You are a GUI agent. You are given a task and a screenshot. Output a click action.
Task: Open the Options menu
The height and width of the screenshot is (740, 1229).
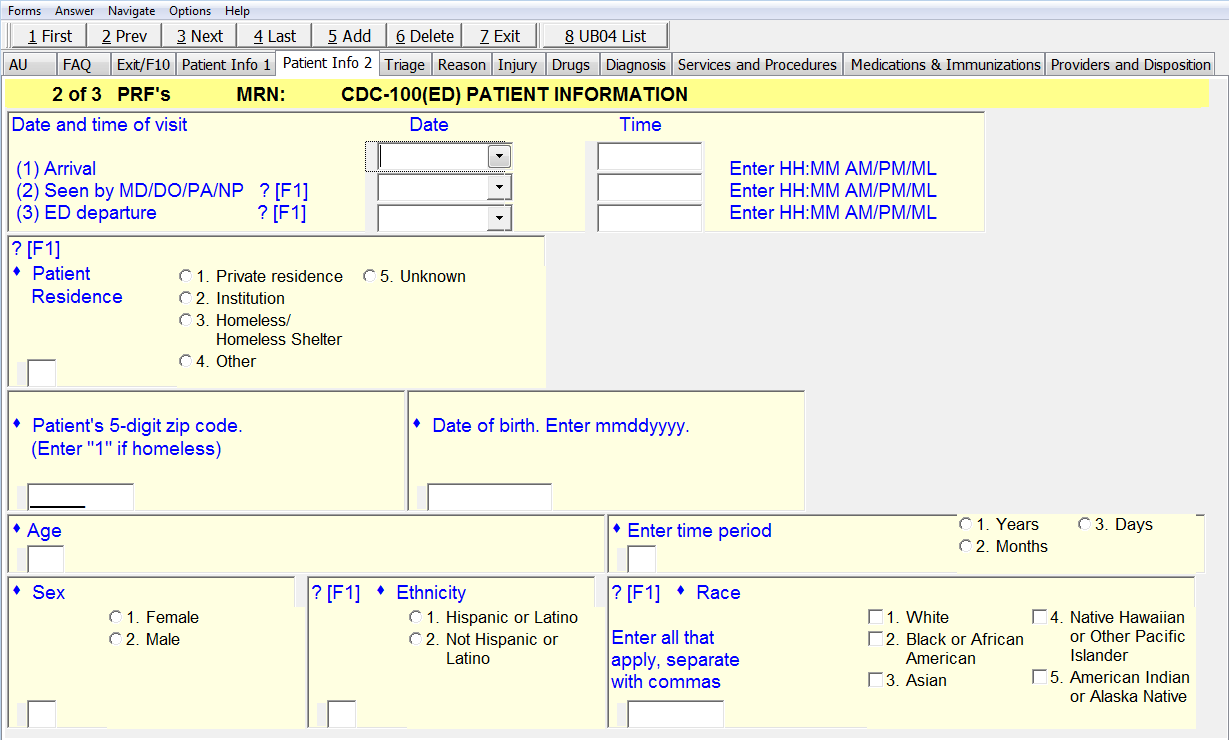coord(190,11)
